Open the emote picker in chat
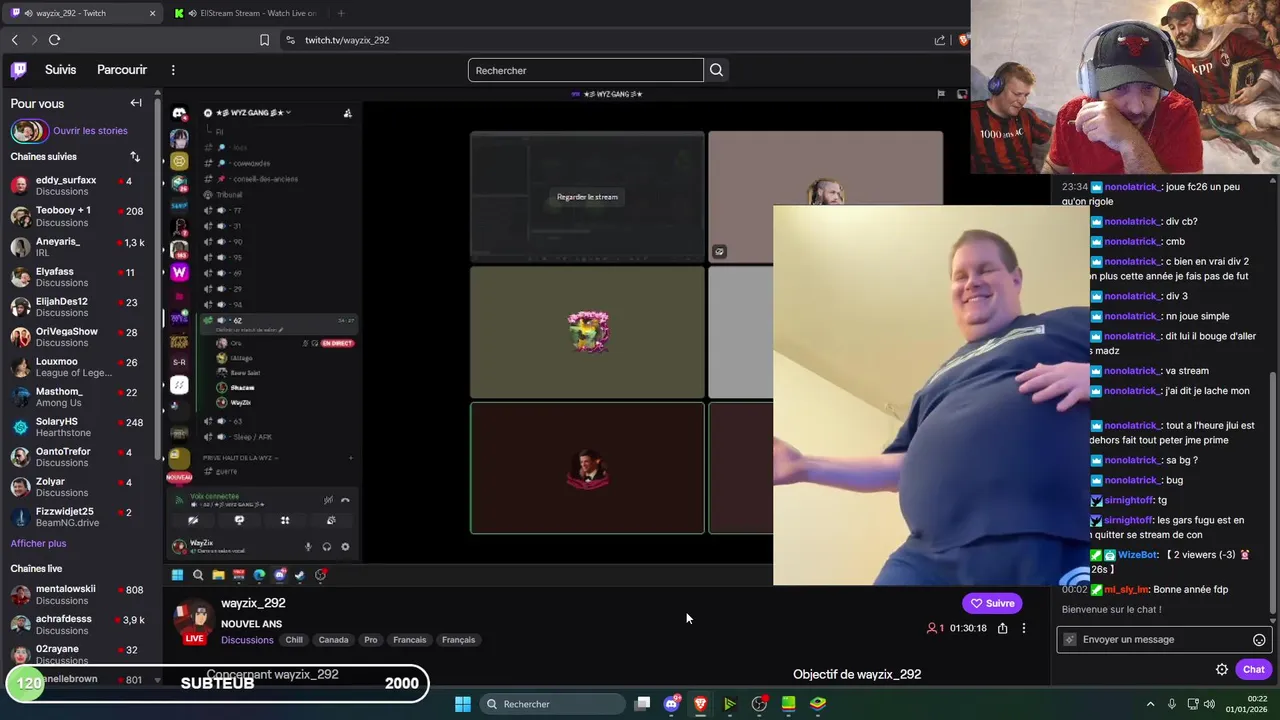 pyautogui.click(x=1259, y=640)
